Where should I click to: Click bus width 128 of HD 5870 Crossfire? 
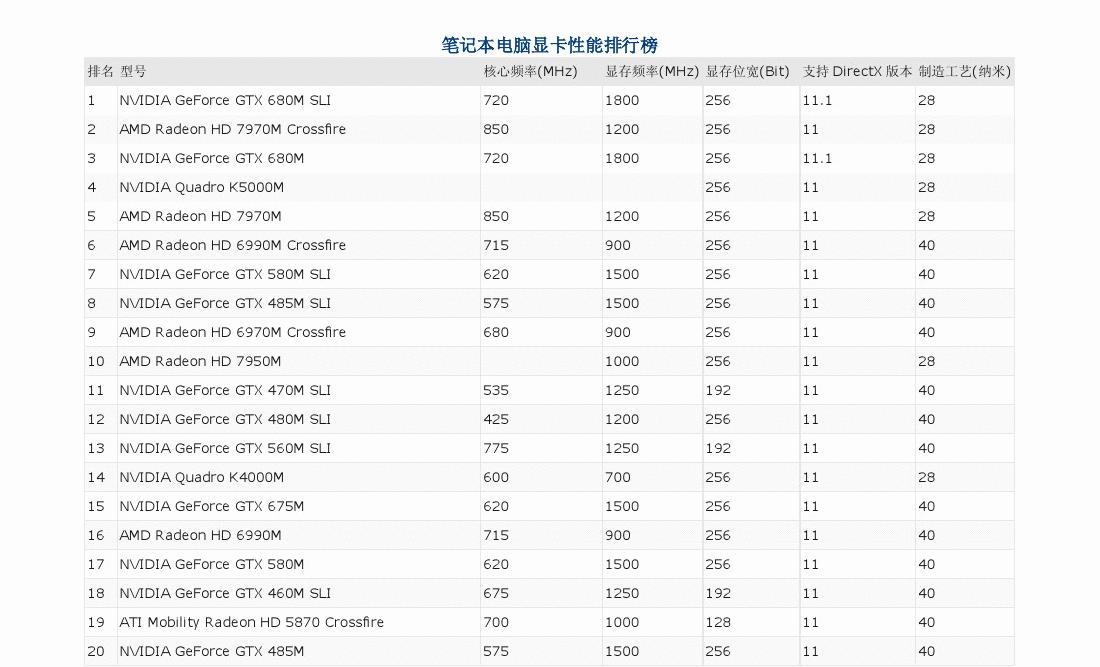pyautogui.click(x=718, y=622)
